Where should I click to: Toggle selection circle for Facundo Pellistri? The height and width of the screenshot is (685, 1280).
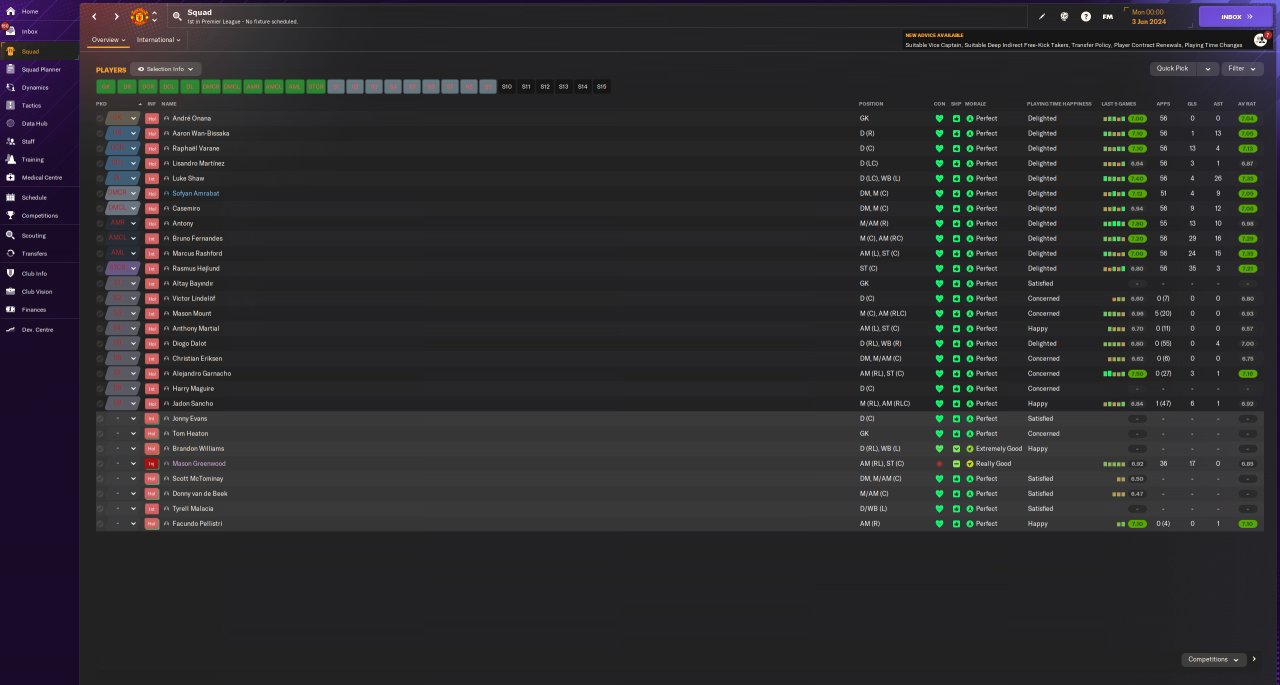pyautogui.click(x=100, y=523)
